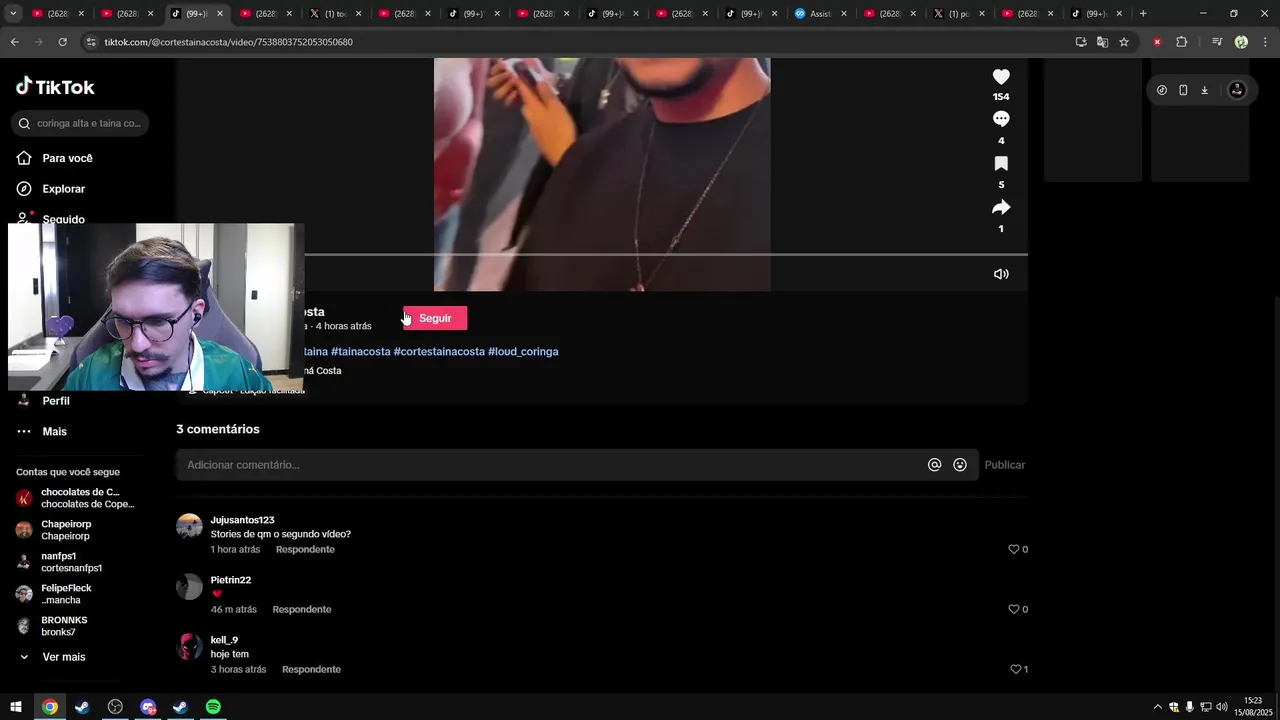
Task: Open Discord from the taskbar
Action: 148,707
